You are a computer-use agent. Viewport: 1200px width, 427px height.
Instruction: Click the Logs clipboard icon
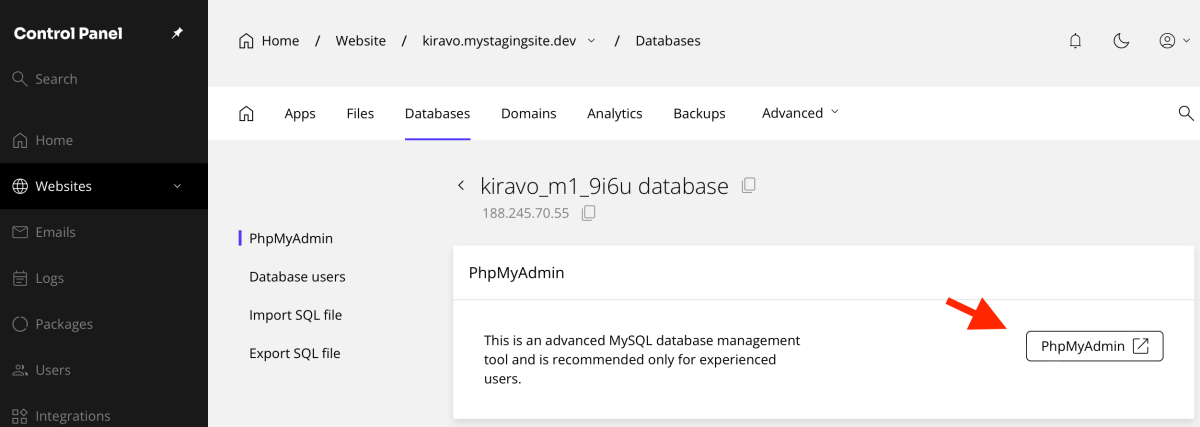pyautogui.click(x=19, y=278)
